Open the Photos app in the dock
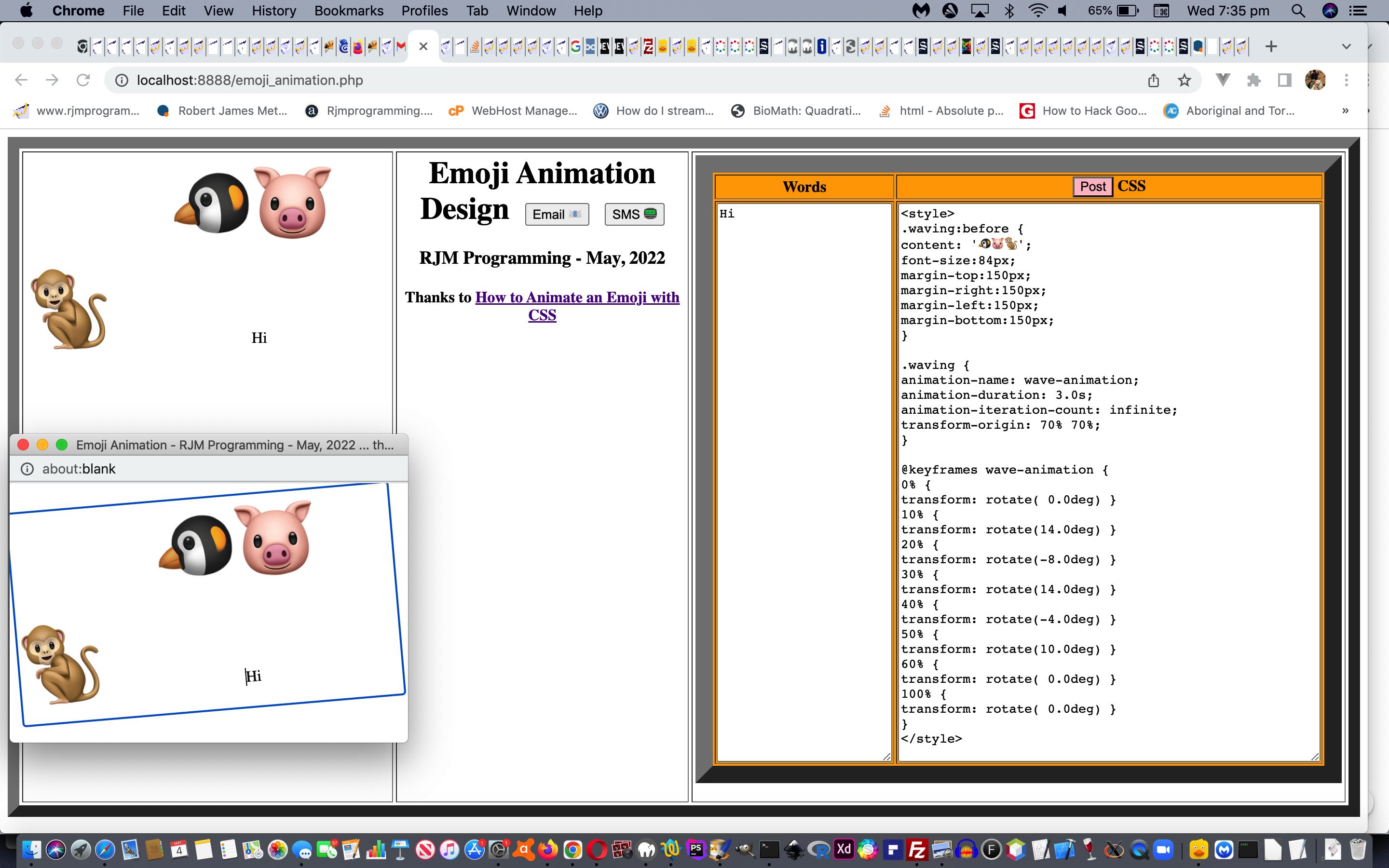The height and width of the screenshot is (868, 1389). (x=278, y=850)
